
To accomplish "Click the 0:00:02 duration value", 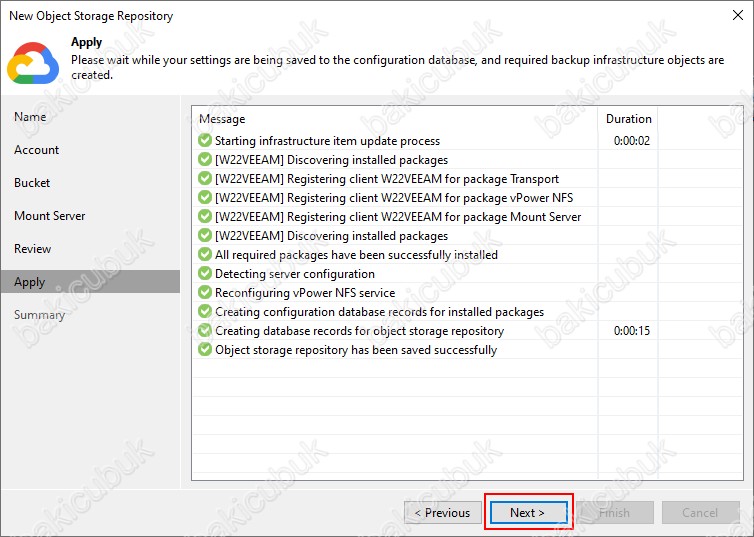I will [632, 141].
